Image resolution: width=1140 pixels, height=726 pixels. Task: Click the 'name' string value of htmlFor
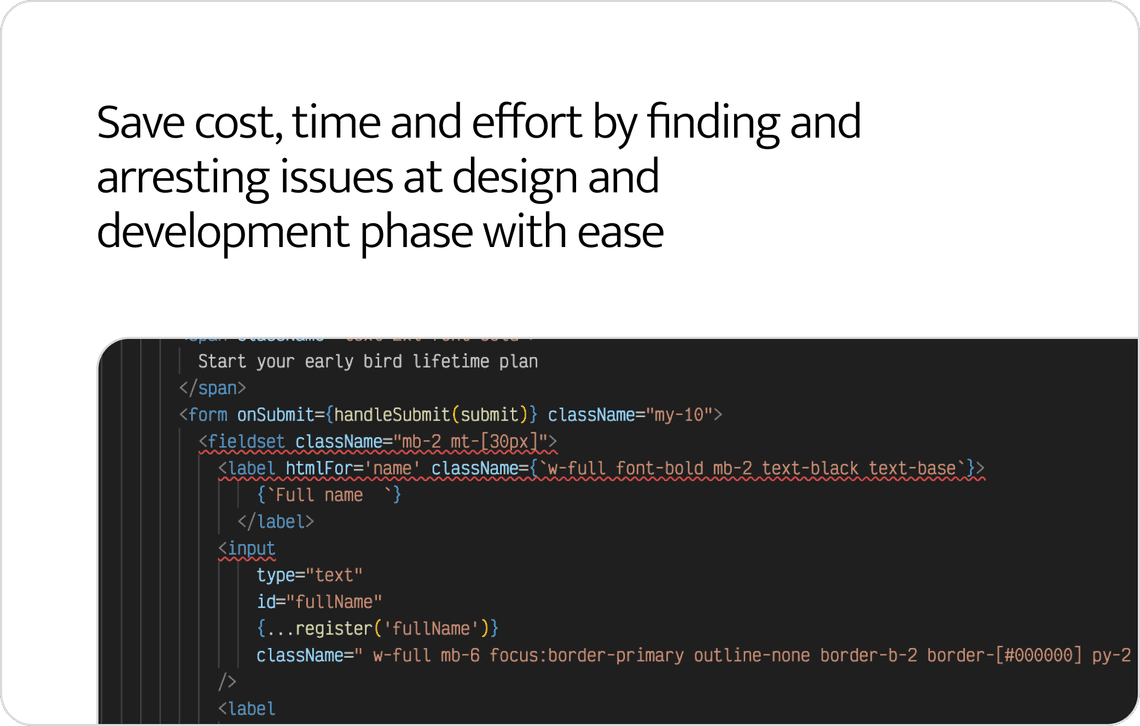[x=396, y=468]
